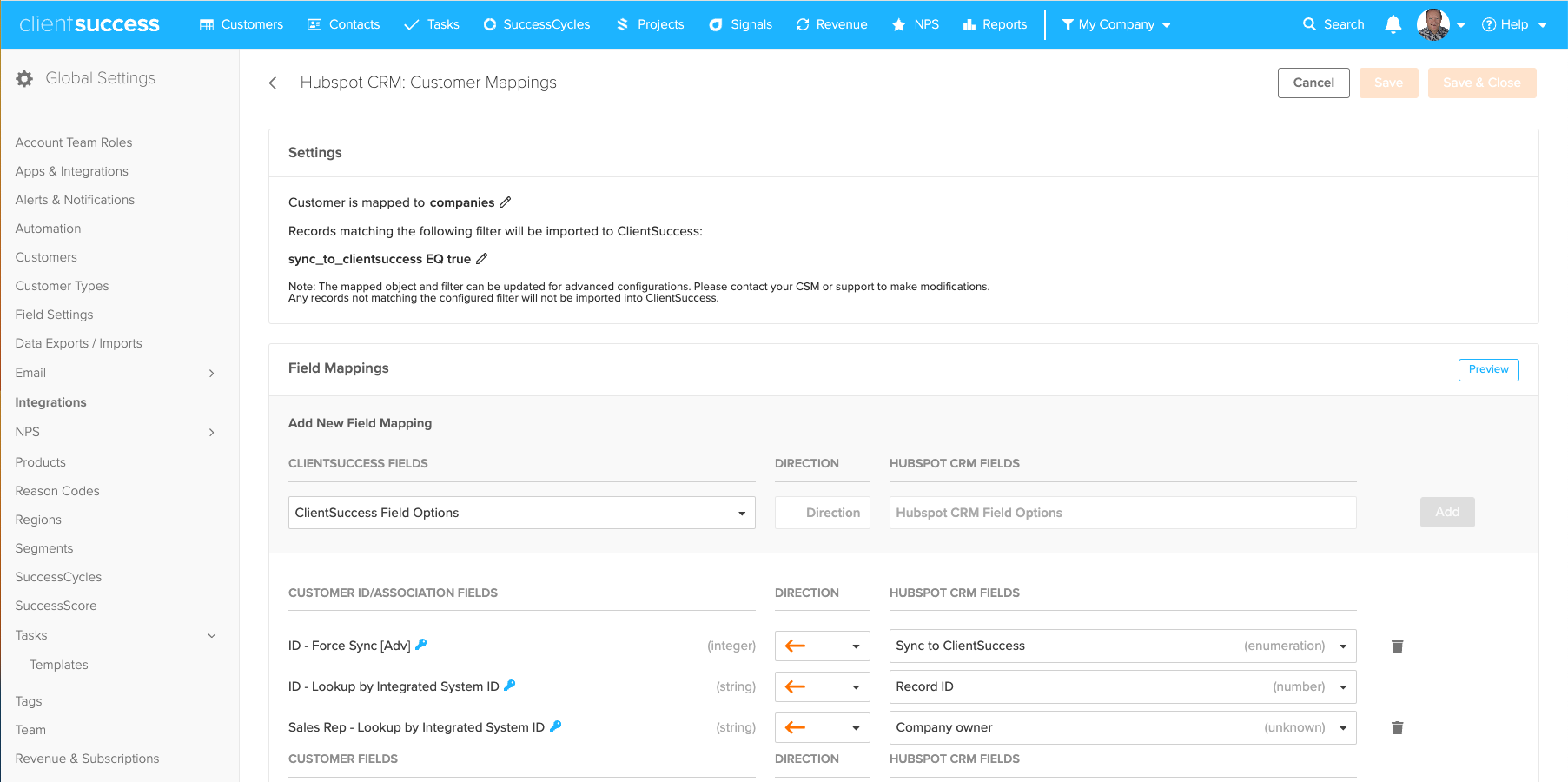
Task: Open search via magnifier icon
Action: pyautogui.click(x=1309, y=24)
